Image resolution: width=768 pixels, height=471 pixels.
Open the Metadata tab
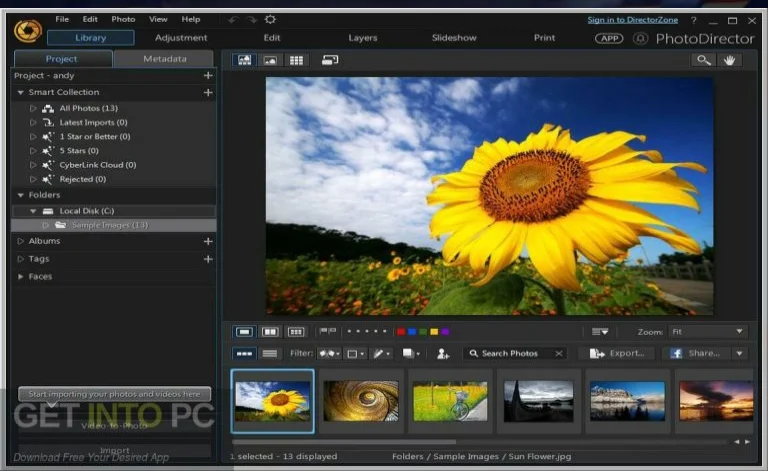pyautogui.click(x=165, y=59)
